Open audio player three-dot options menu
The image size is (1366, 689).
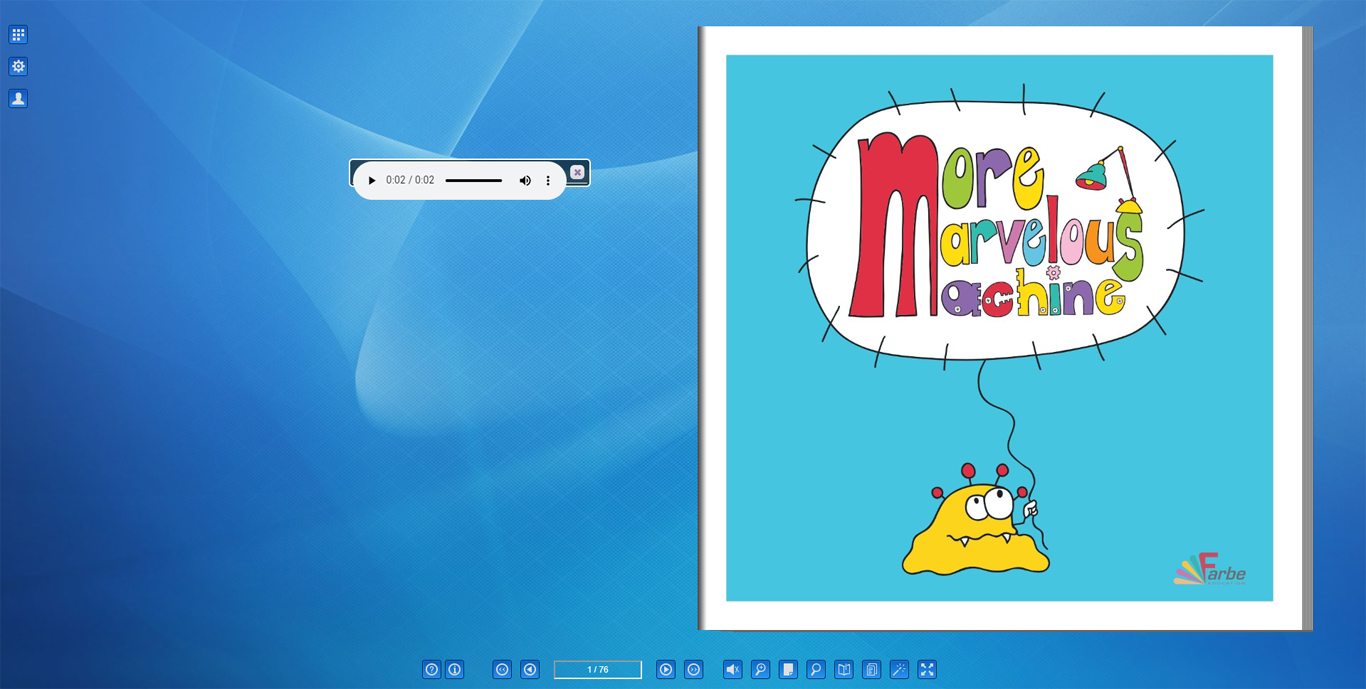[548, 181]
